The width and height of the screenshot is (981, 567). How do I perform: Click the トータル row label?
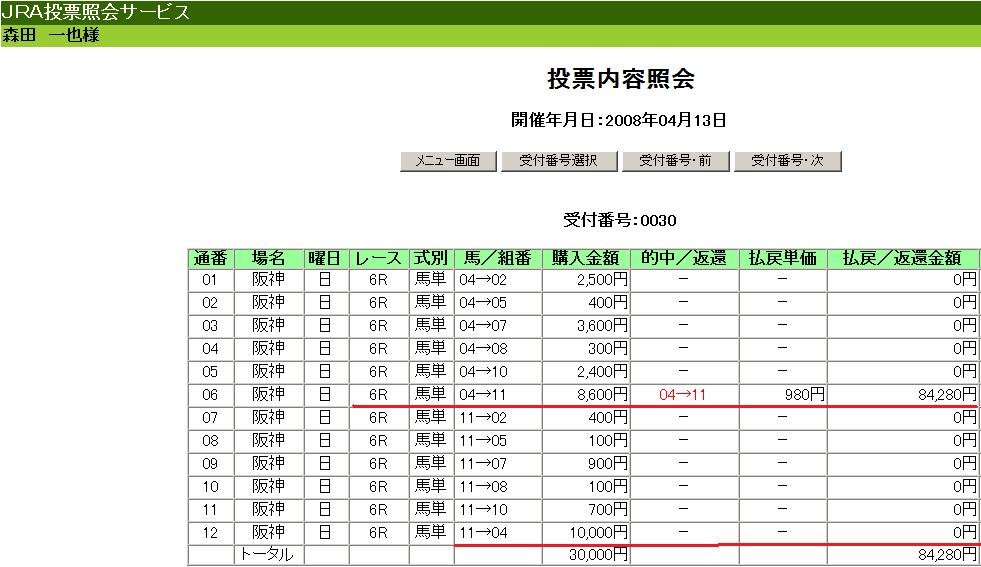267,554
